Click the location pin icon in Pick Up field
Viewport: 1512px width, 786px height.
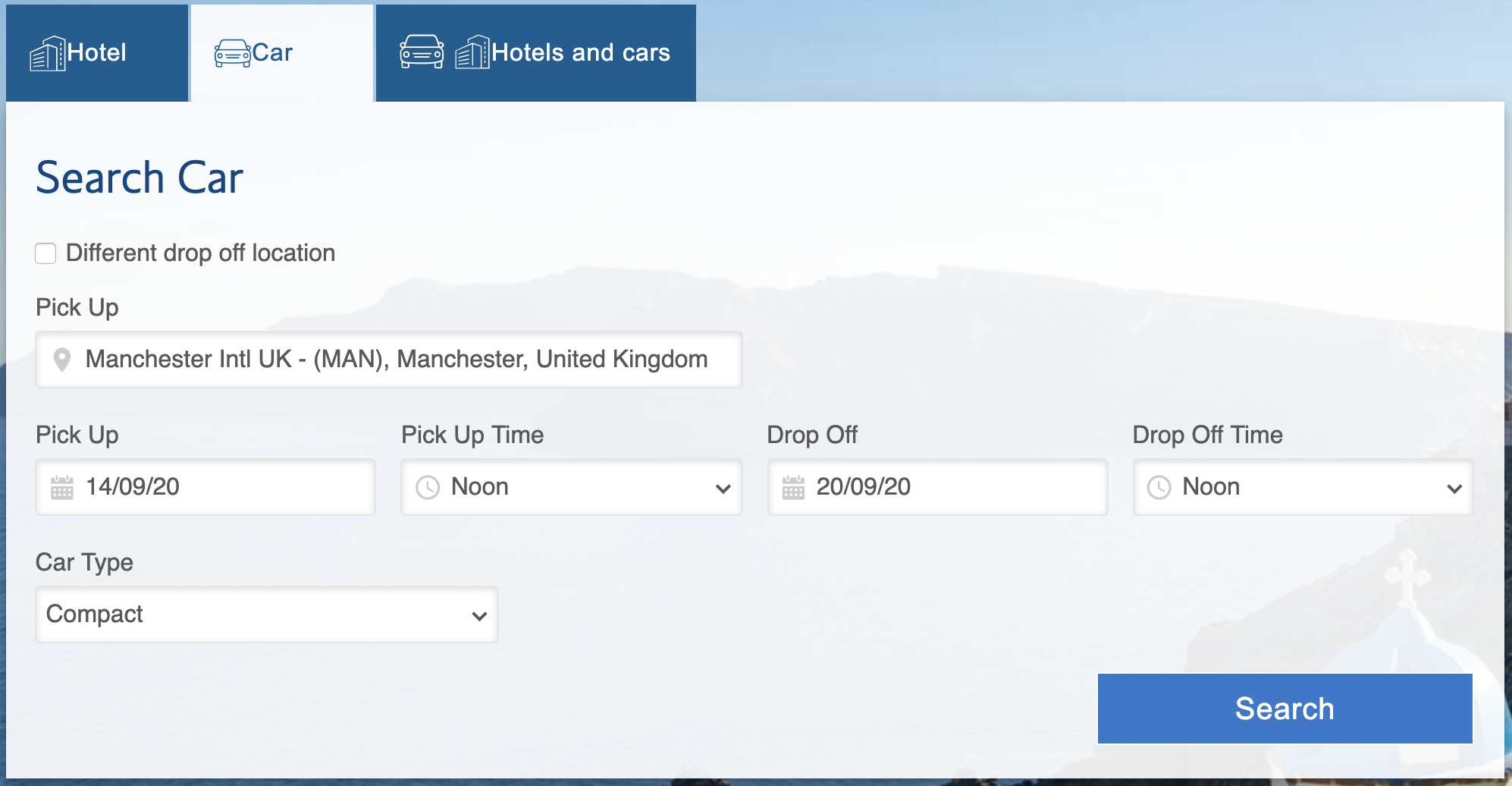click(62, 360)
